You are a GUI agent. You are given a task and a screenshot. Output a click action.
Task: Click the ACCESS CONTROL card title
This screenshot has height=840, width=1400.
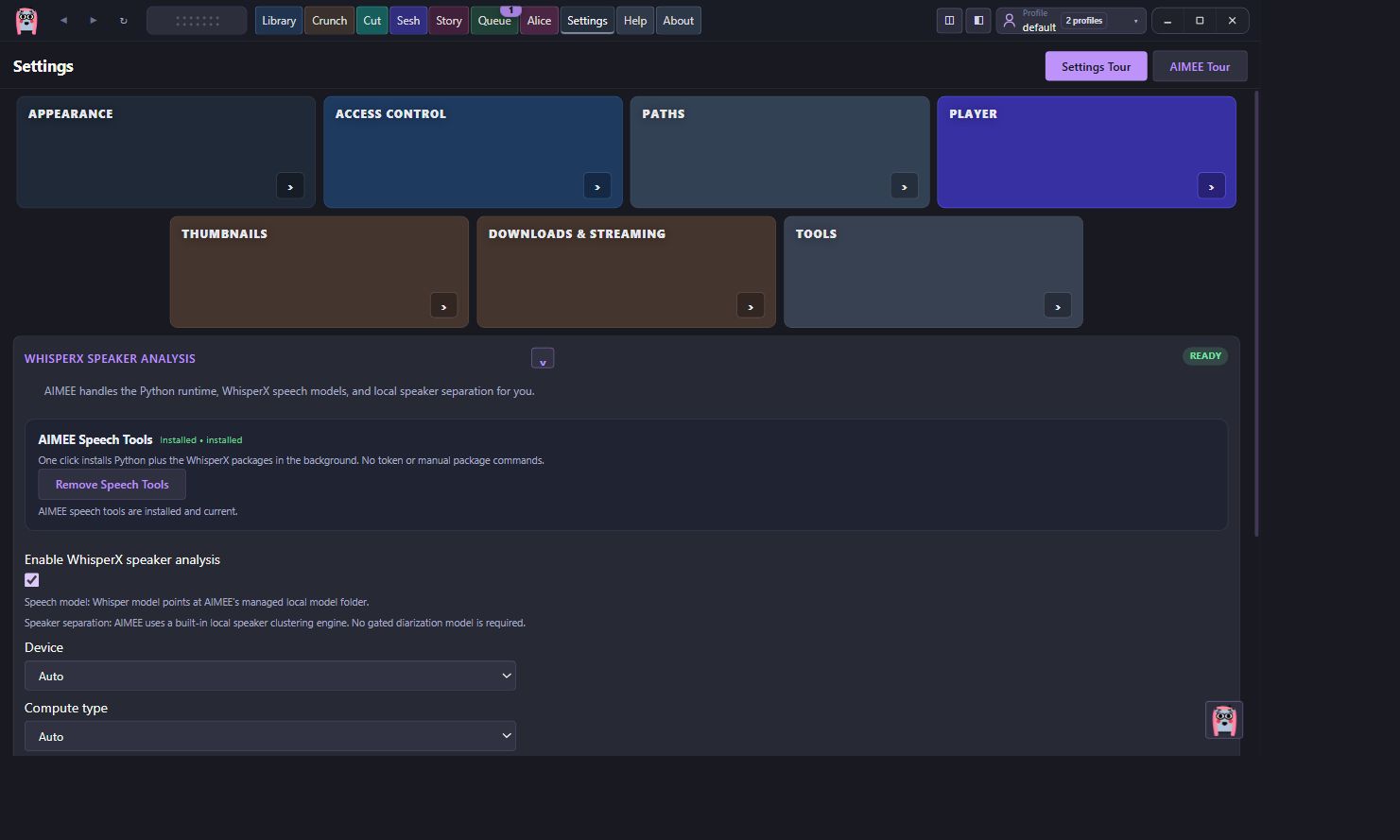pyautogui.click(x=390, y=113)
